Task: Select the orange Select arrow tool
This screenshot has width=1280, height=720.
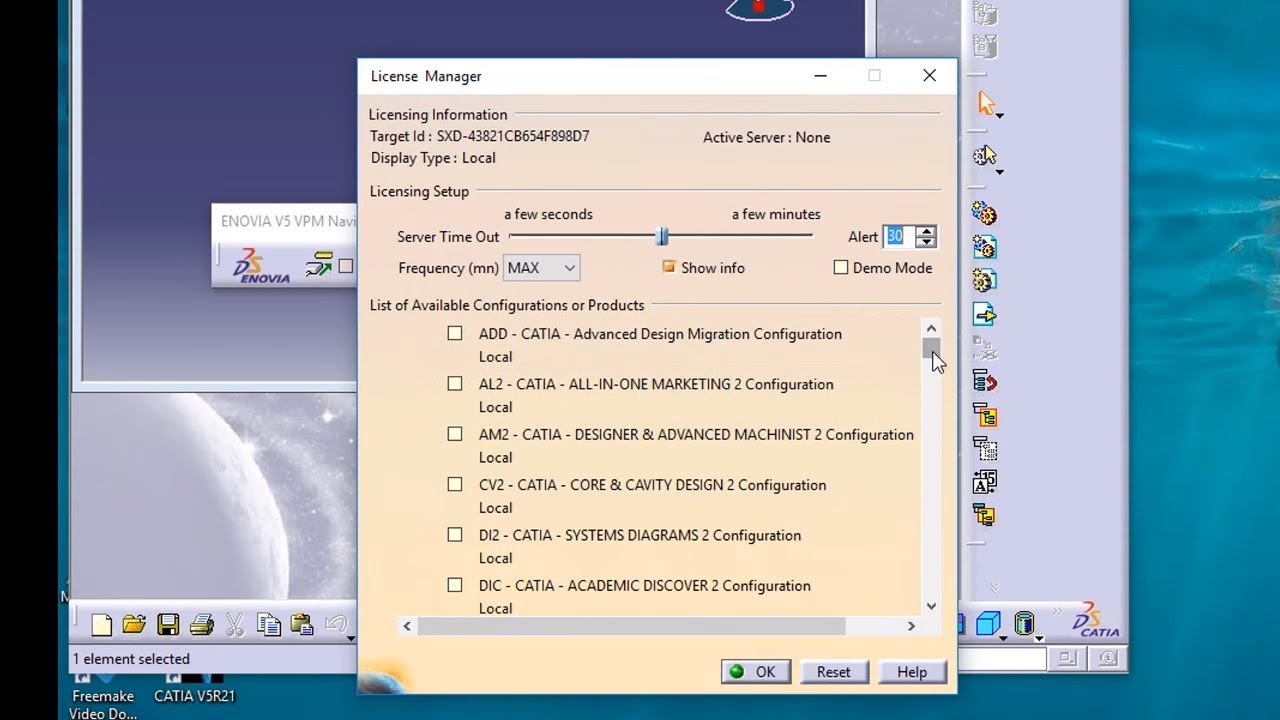Action: point(986,102)
